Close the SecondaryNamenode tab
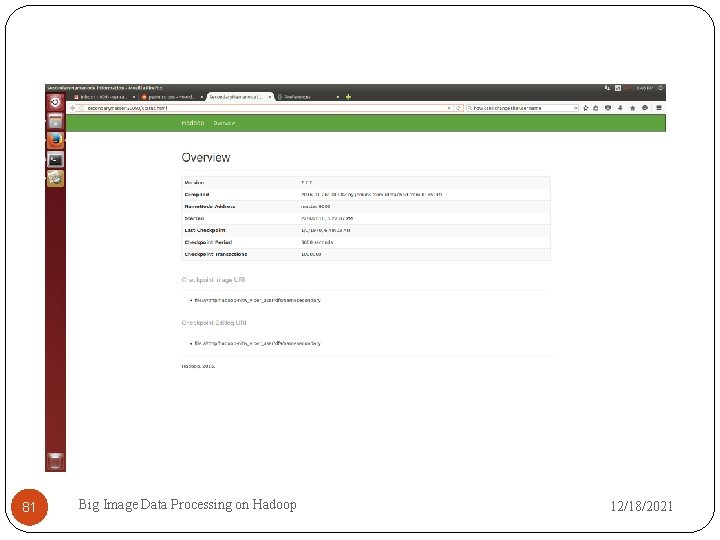Screen dimensions: 720x540 point(270,97)
